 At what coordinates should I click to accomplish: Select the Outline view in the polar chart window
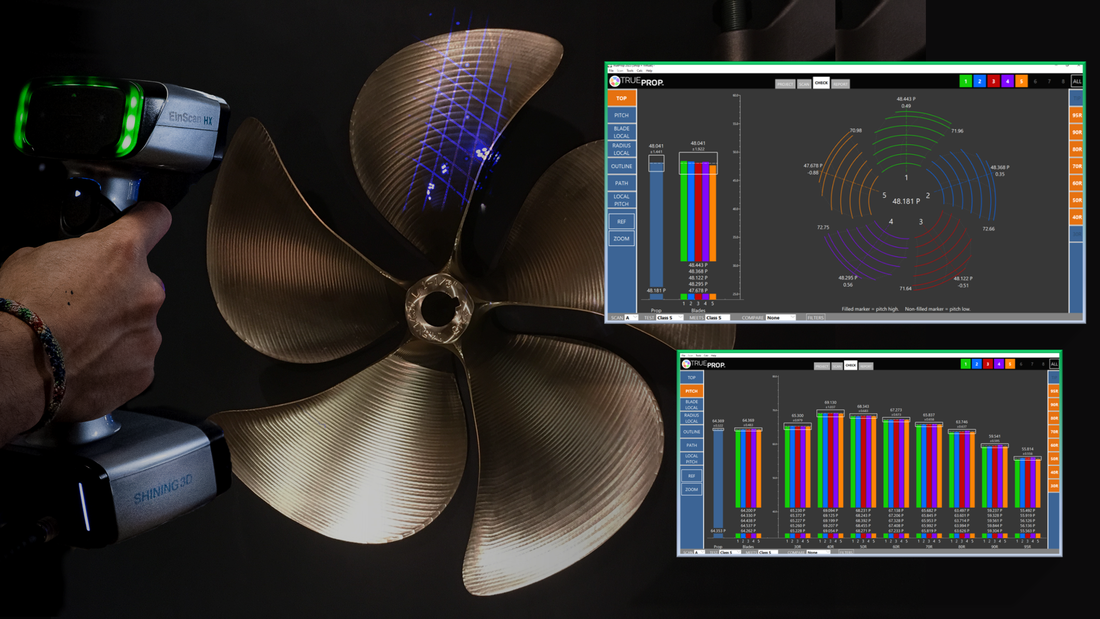(621, 165)
